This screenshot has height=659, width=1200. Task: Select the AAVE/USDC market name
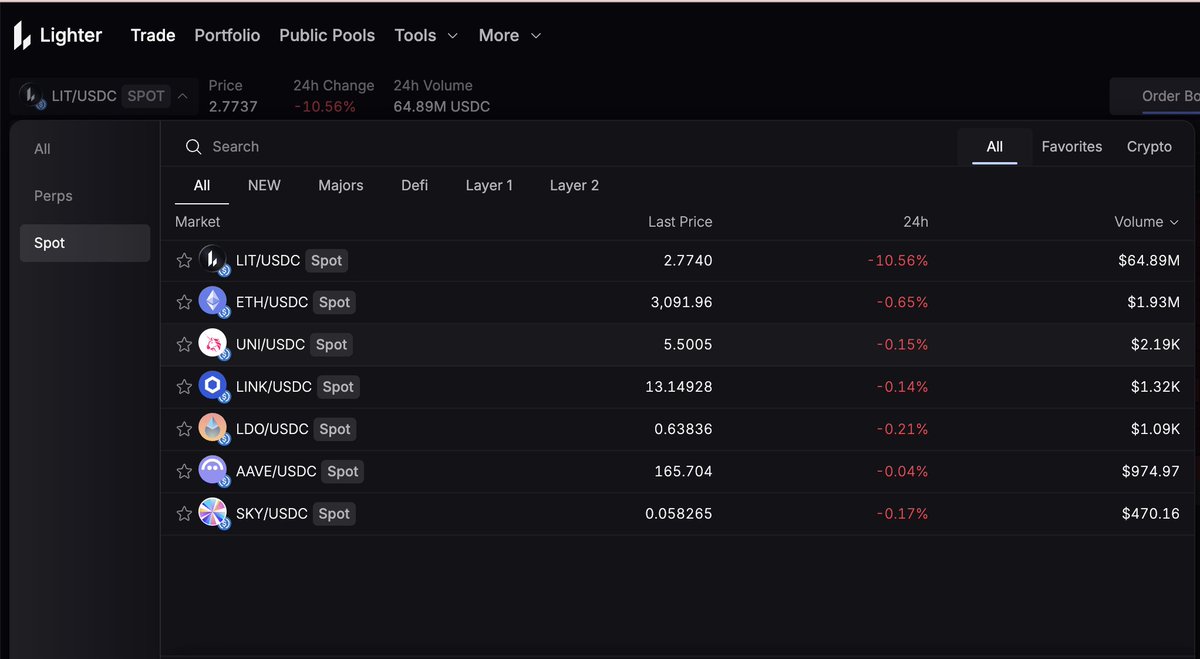pyautogui.click(x=276, y=471)
